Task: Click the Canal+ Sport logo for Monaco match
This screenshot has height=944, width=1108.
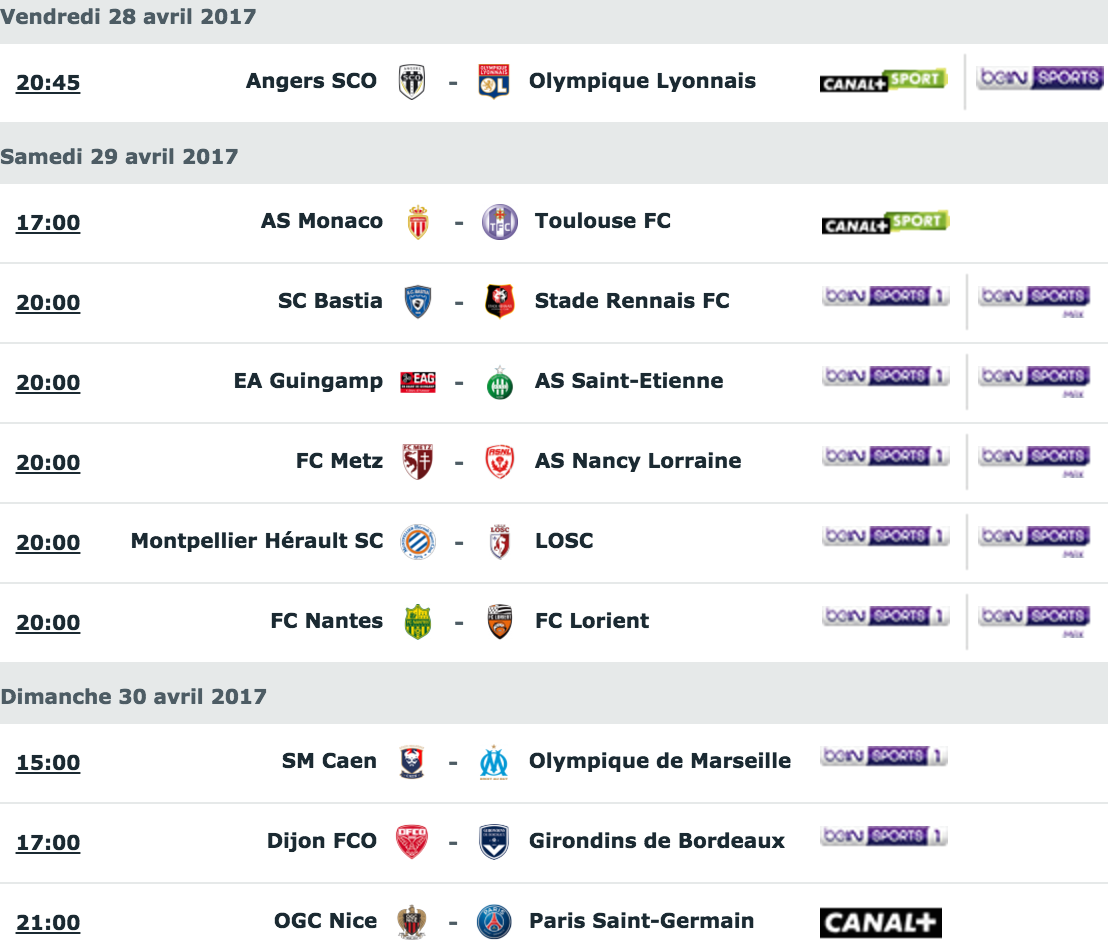Action: 885,223
